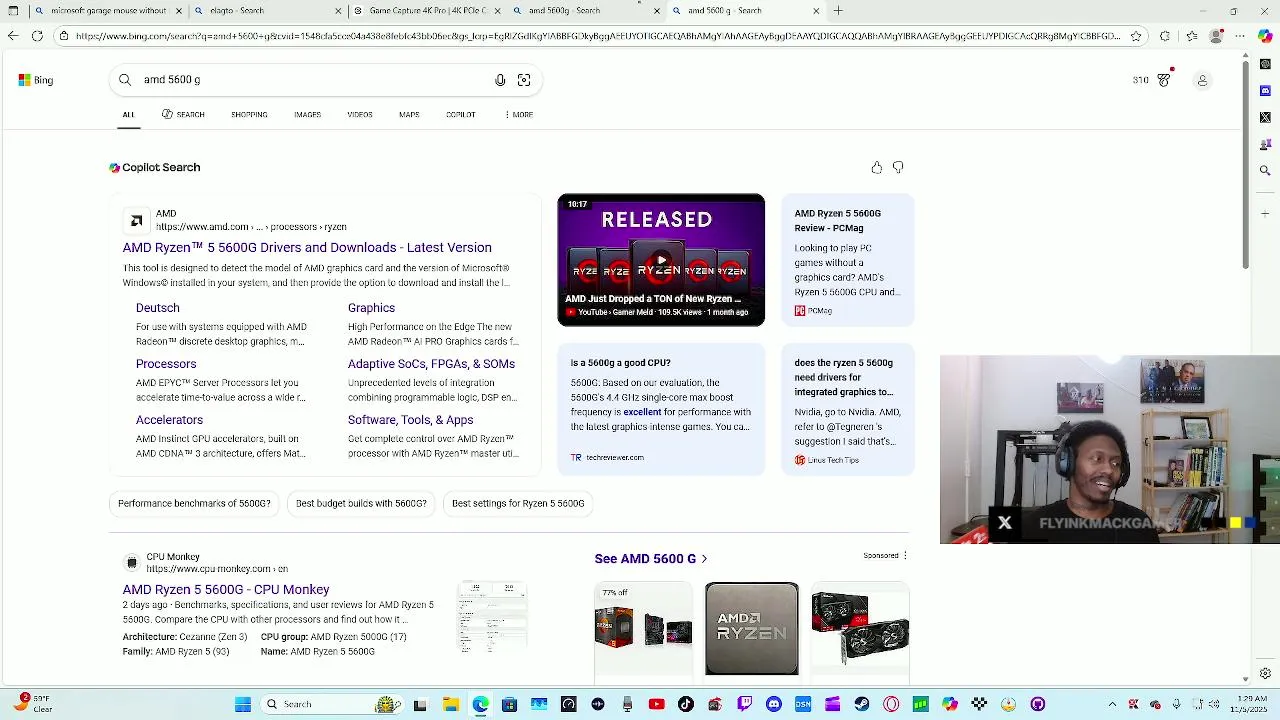Expand 'See AMD 5600 G' chevron link
The image size is (1280, 720).
(x=651, y=559)
